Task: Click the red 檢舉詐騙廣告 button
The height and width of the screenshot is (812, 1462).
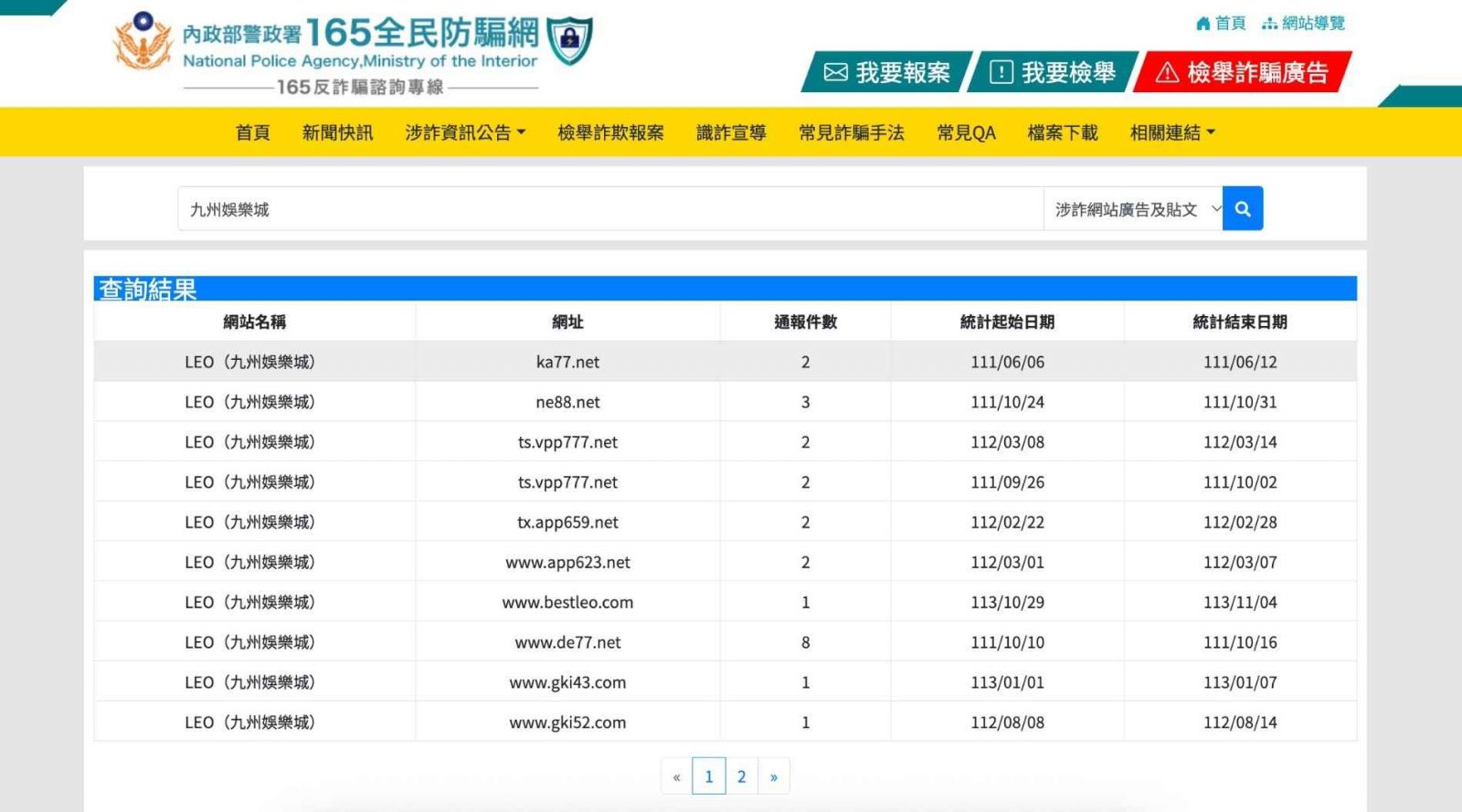Action: click(x=1243, y=72)
